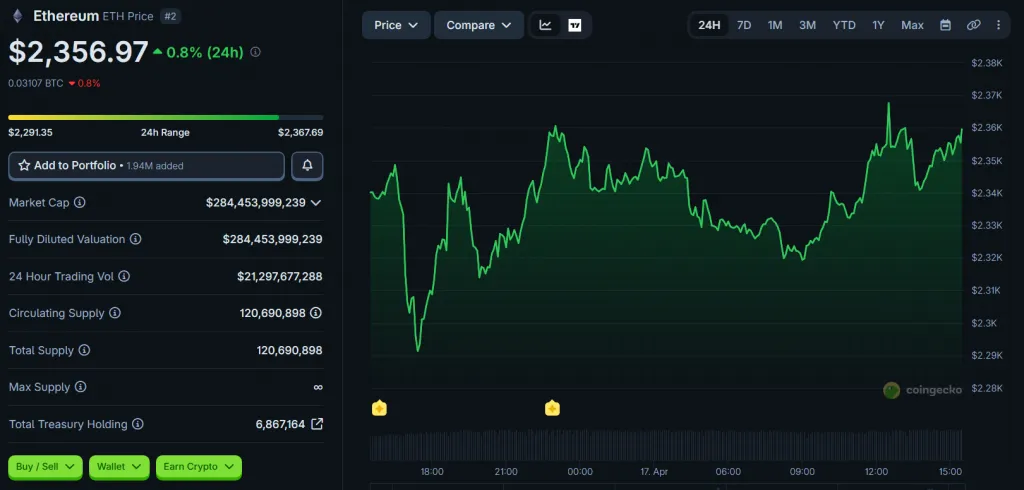Click the infinity symbol for Max Supply
Image resolution: width=1024 pixels, height=490 pixels.
click(x=318, y=387)
